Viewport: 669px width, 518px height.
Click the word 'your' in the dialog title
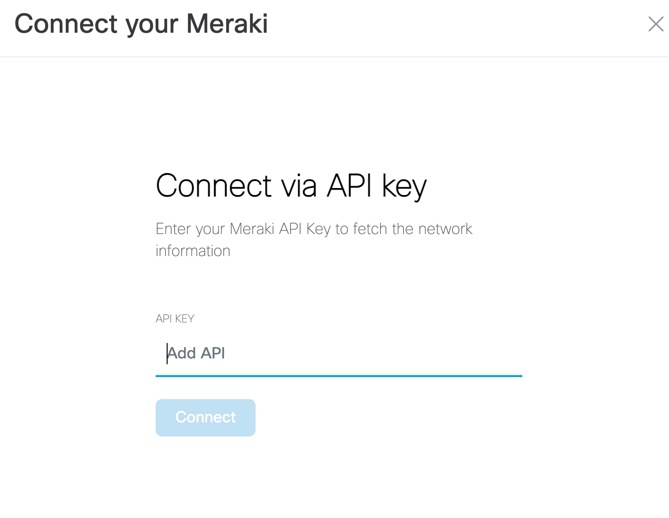(x=148, y=23)
